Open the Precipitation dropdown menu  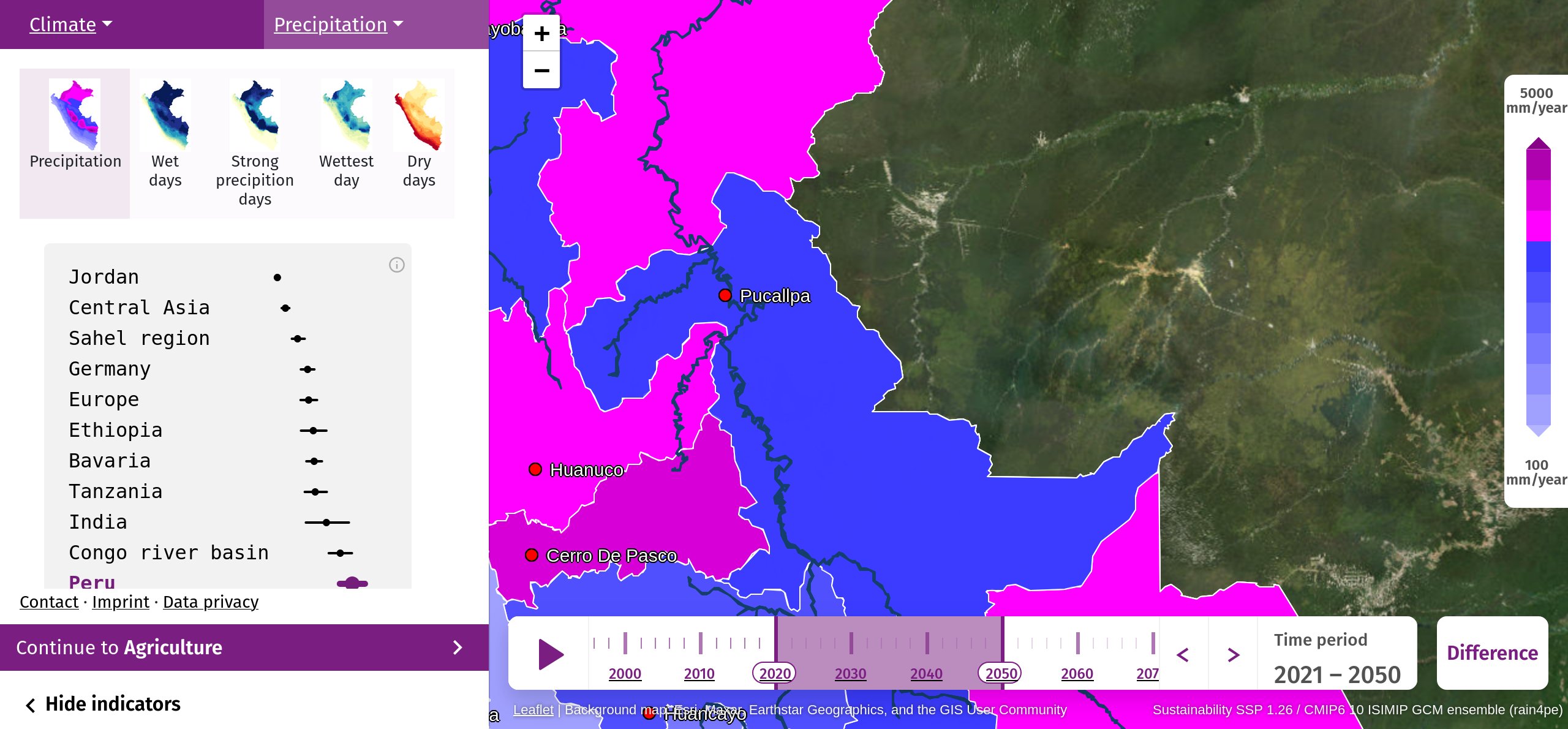click(339, 25)
